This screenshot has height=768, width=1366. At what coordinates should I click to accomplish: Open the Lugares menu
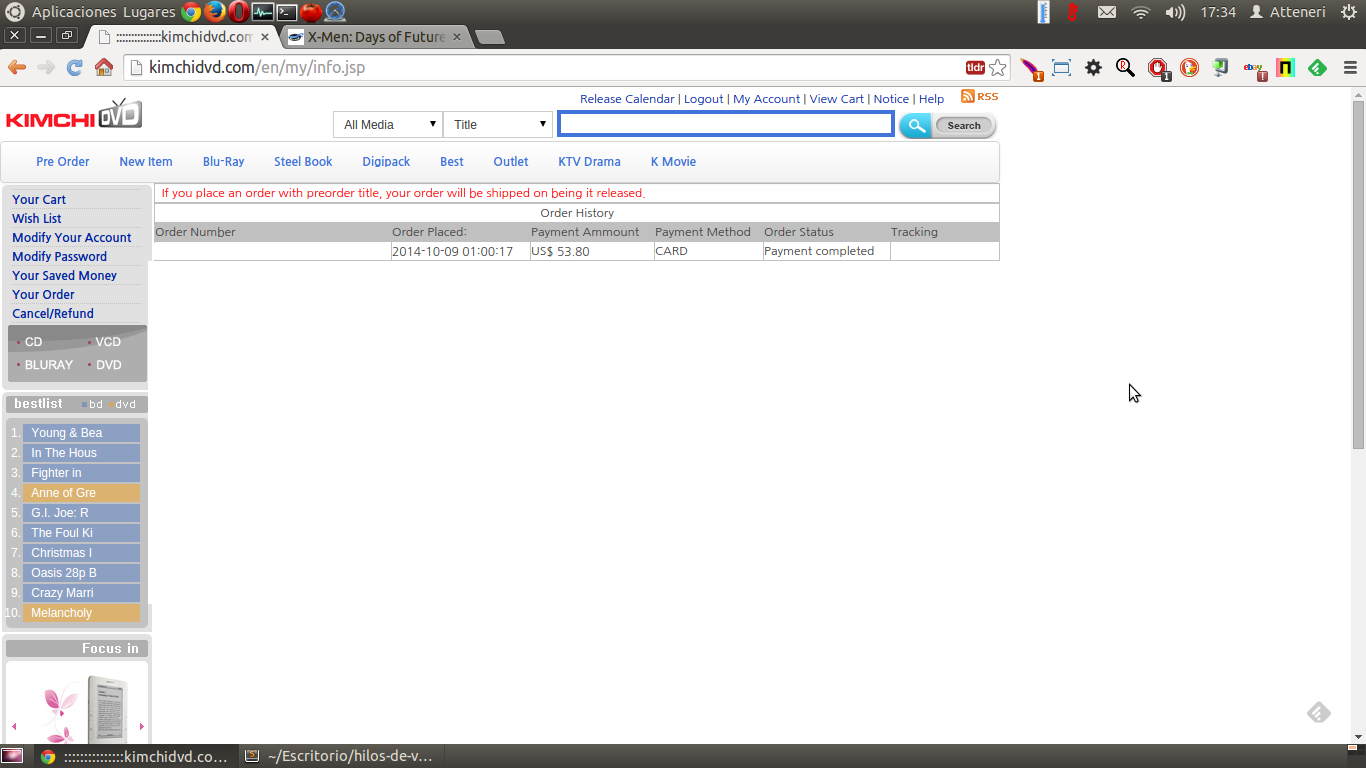point(149,12)
